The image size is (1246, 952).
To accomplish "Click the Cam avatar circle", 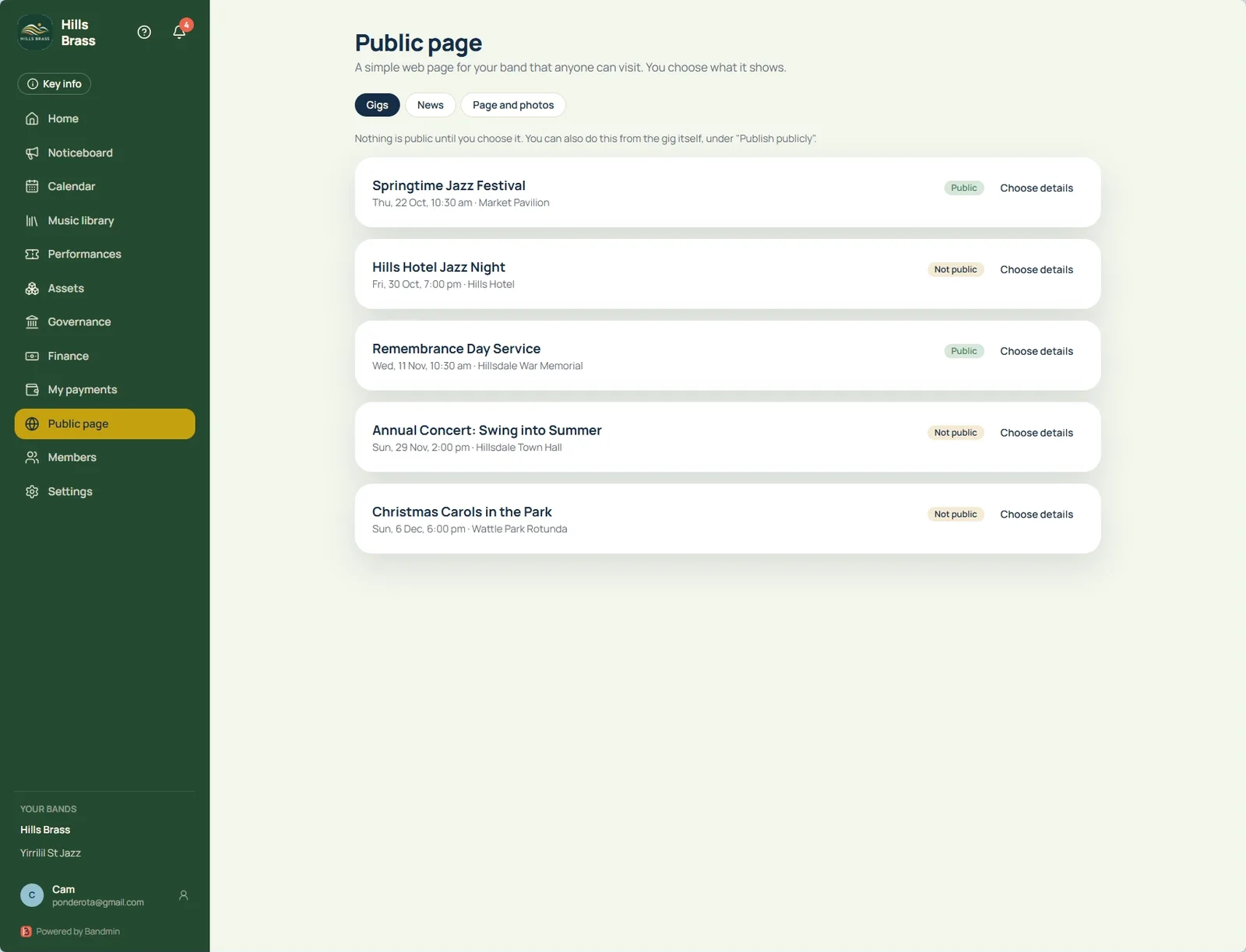I will pos(32,895).
